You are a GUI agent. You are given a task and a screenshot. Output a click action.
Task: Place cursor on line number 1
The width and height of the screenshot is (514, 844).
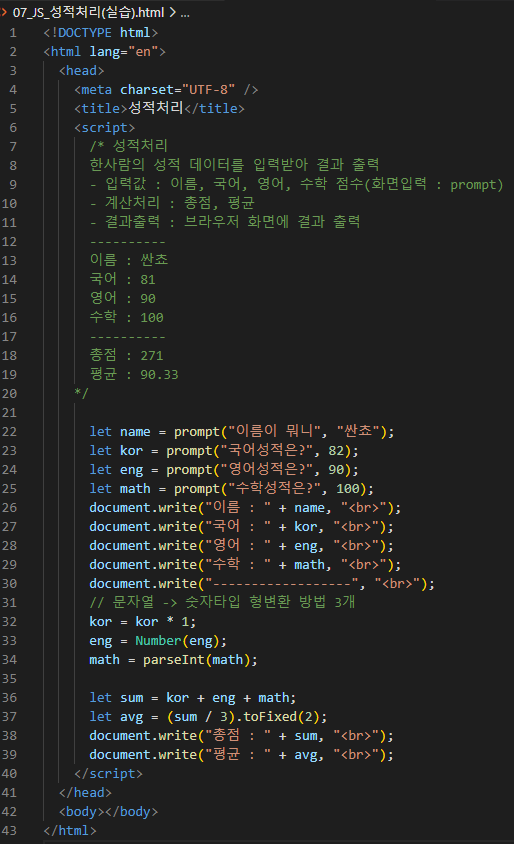(x=13, y=33)
